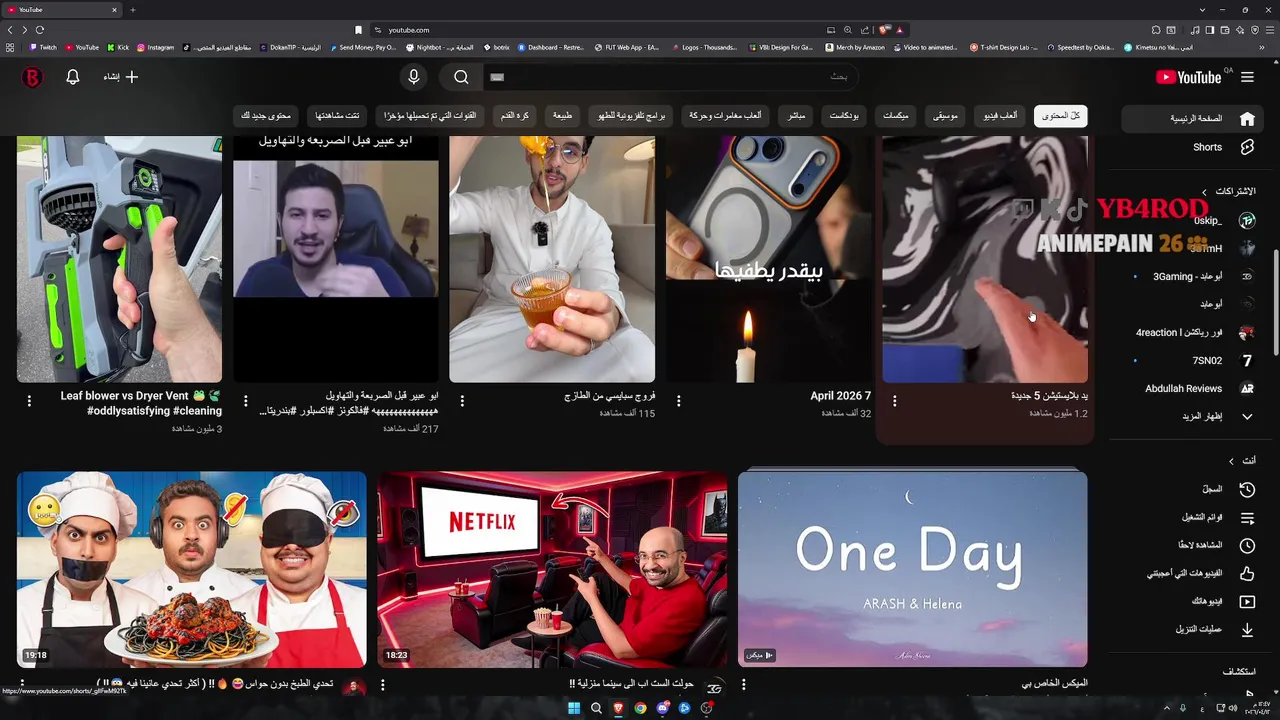
Task: Open the One Day ARASH & Helena mix
Action: 912,568
